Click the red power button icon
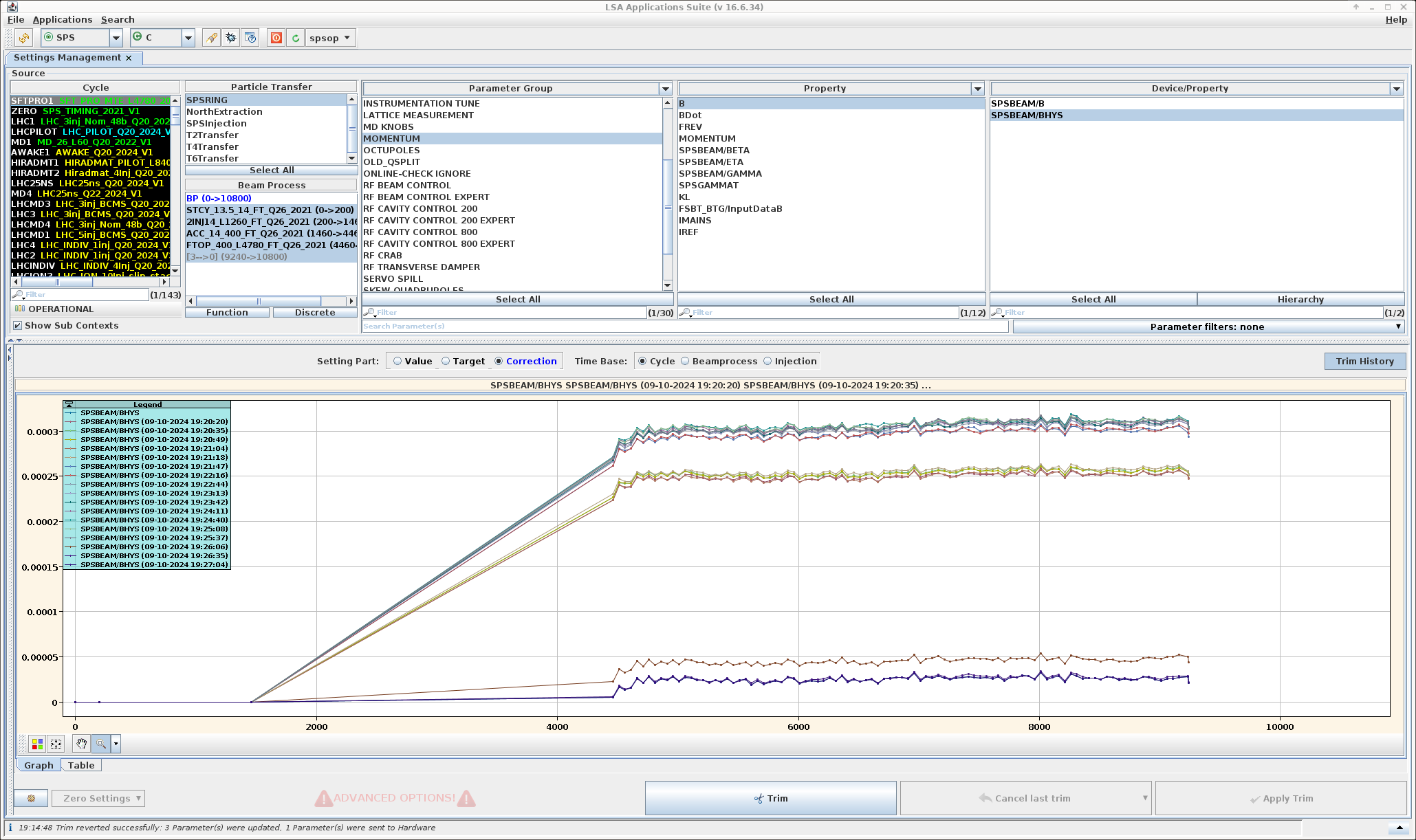 click(276, 38)
